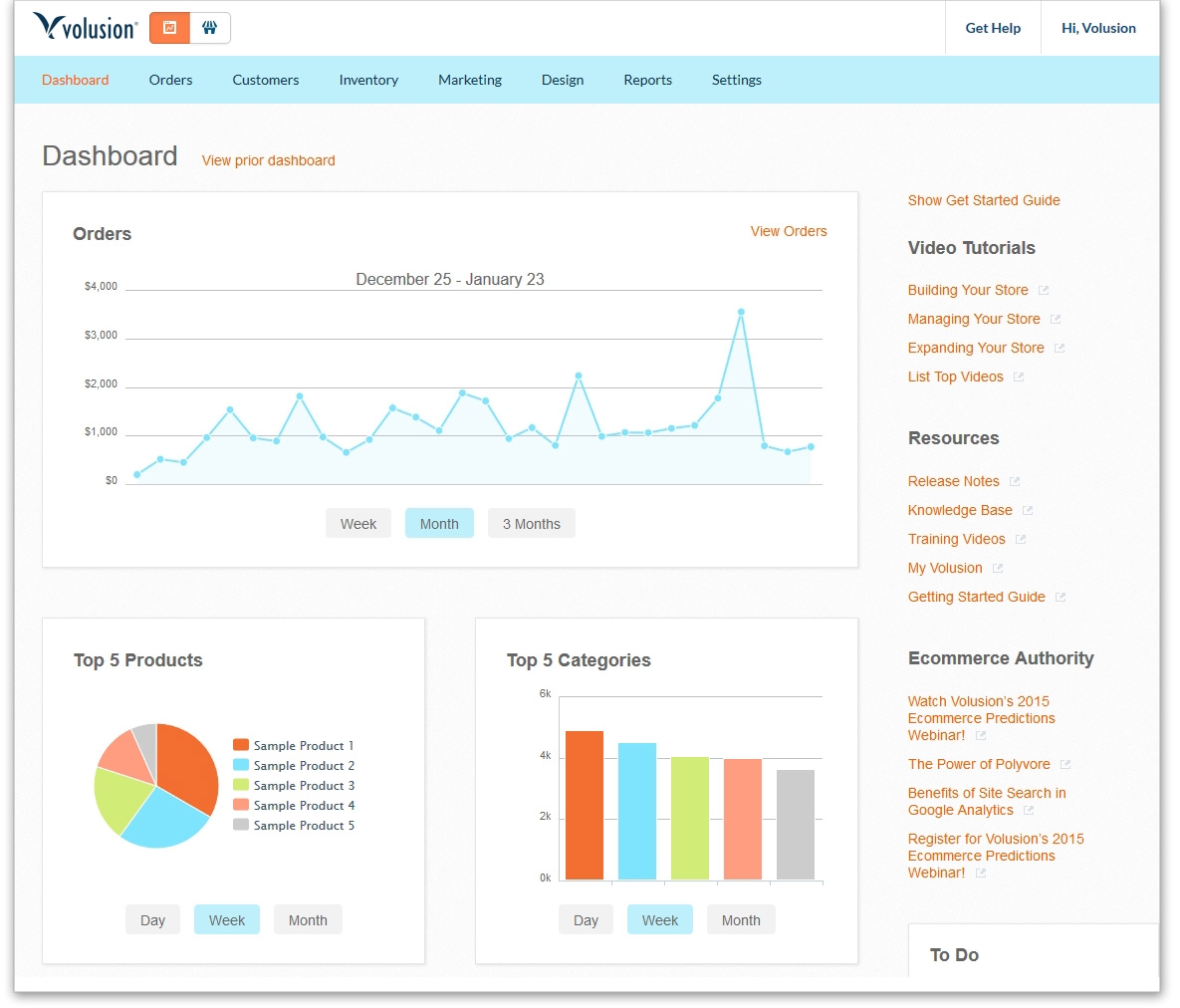
Task: Click Sample Product 1 orange legend swatch
Action: 241,745
